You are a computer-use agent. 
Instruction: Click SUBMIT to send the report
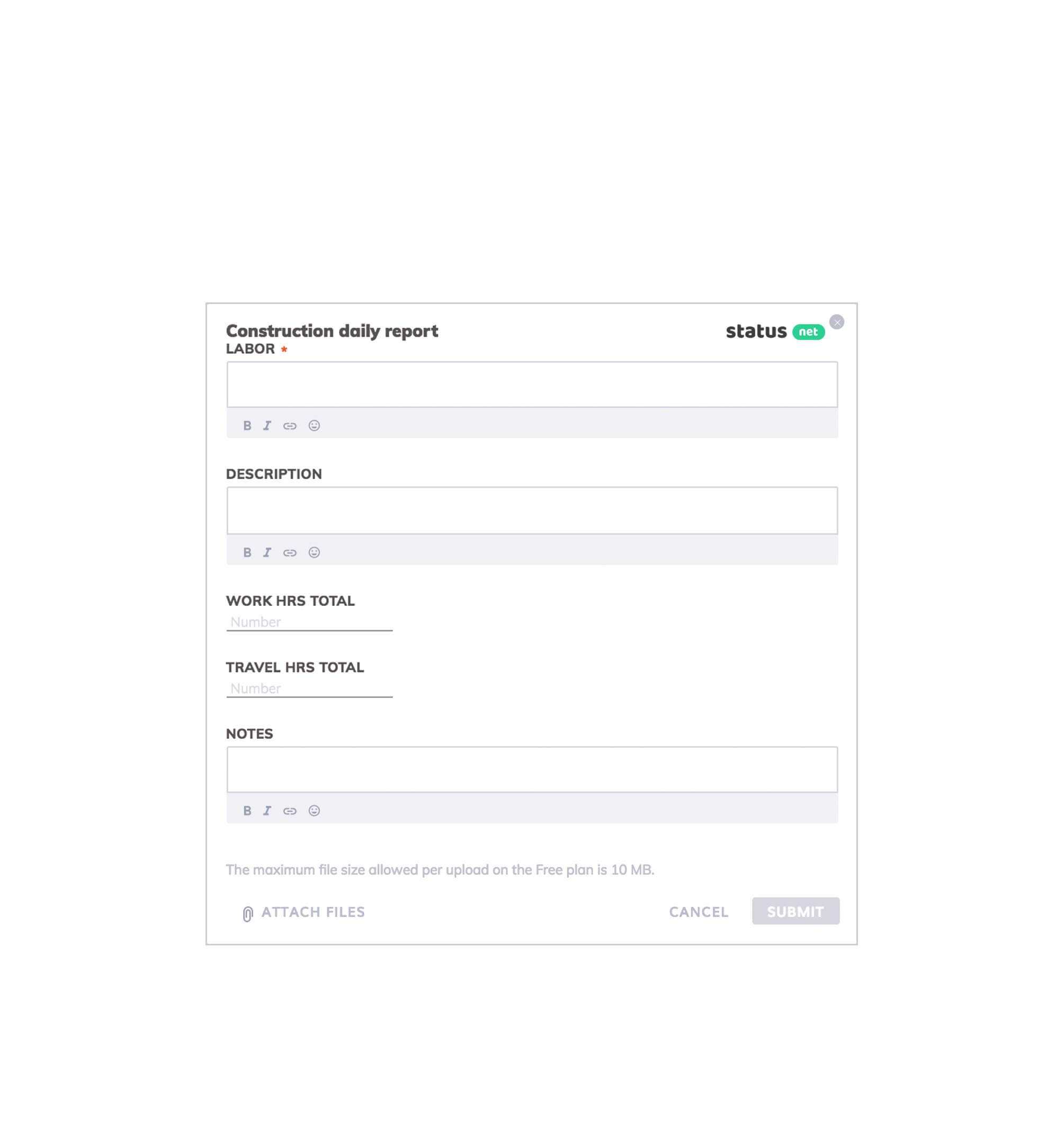pos(796,911)
